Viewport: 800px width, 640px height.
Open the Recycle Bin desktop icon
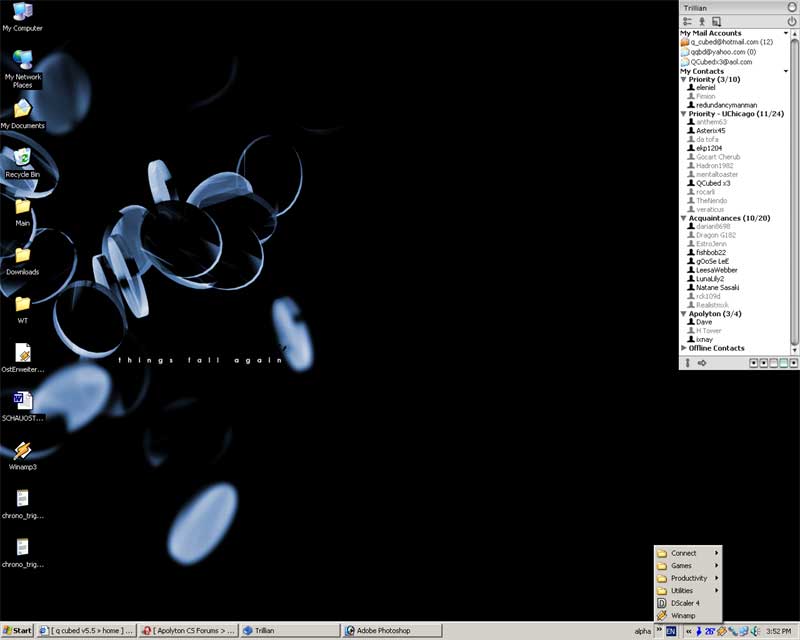pos(22,157)
